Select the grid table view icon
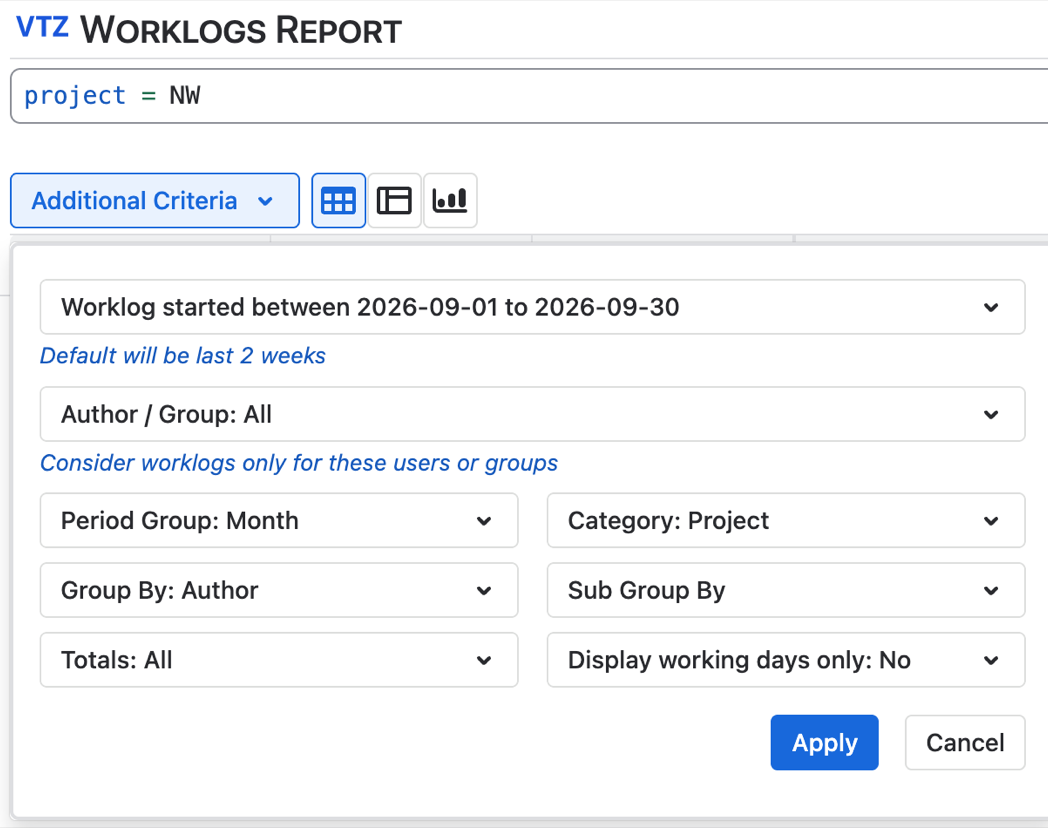The height and width of the screenshot is (828, 1048). coord(338,200)
